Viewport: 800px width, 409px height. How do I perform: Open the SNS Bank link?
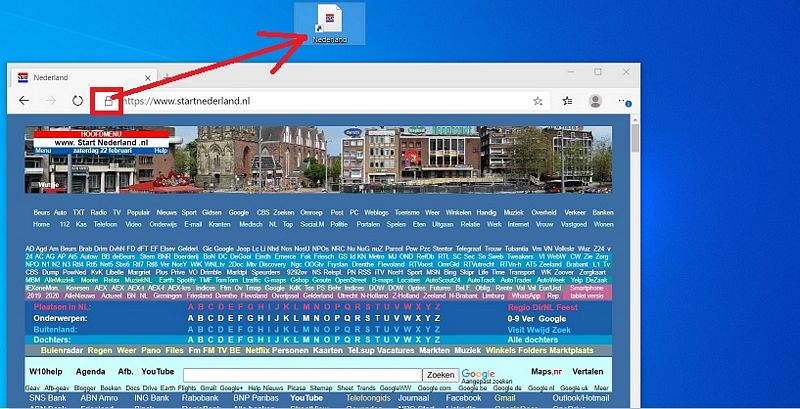48,398
